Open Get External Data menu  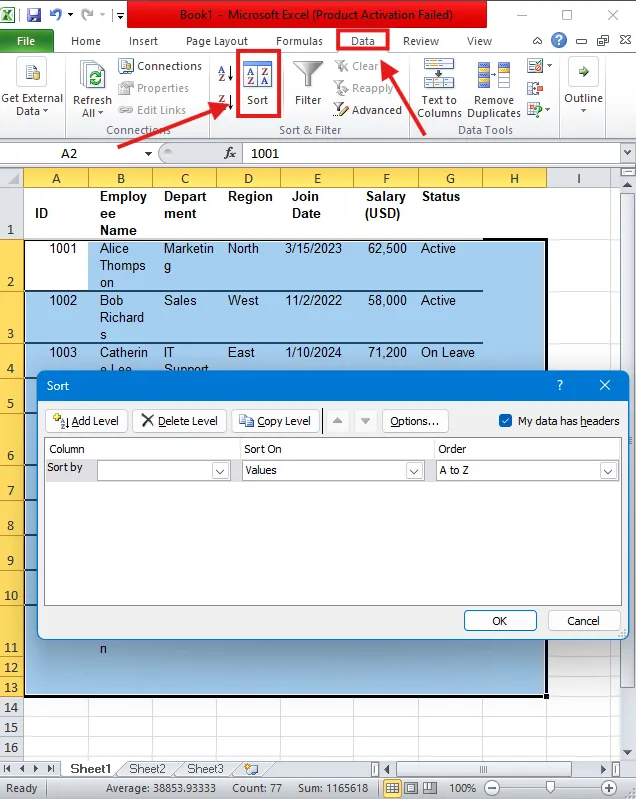(x=32, y=87)
